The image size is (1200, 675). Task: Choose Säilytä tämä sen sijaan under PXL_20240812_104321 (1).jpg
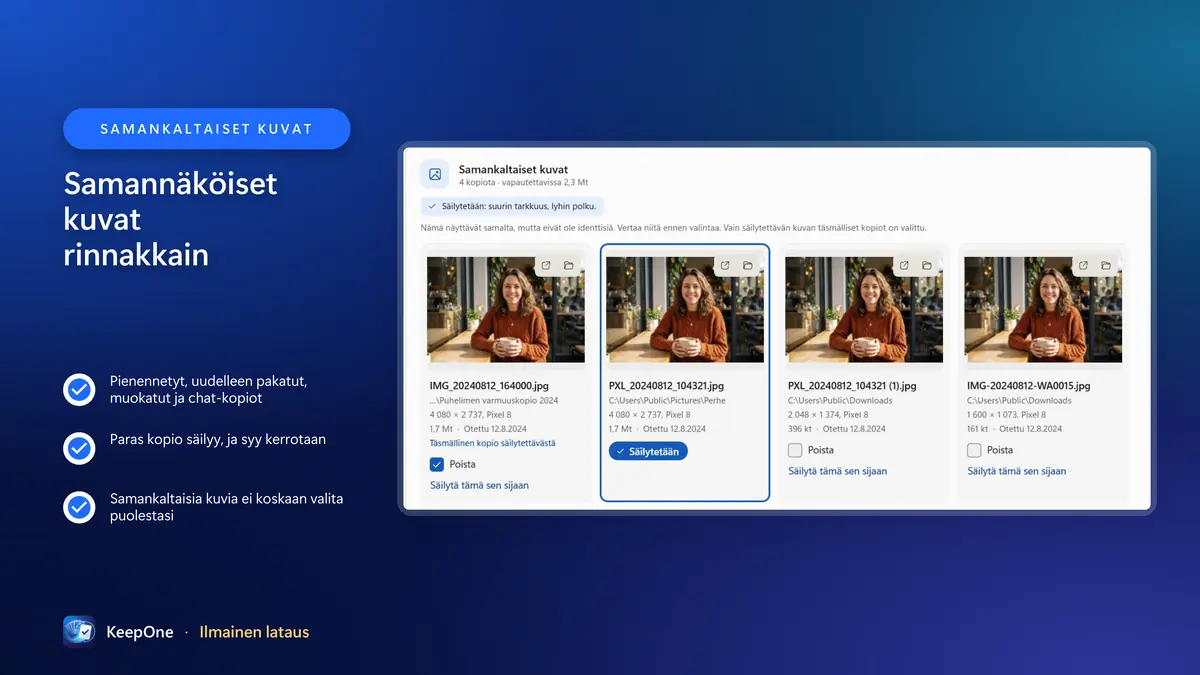[837, 471]
